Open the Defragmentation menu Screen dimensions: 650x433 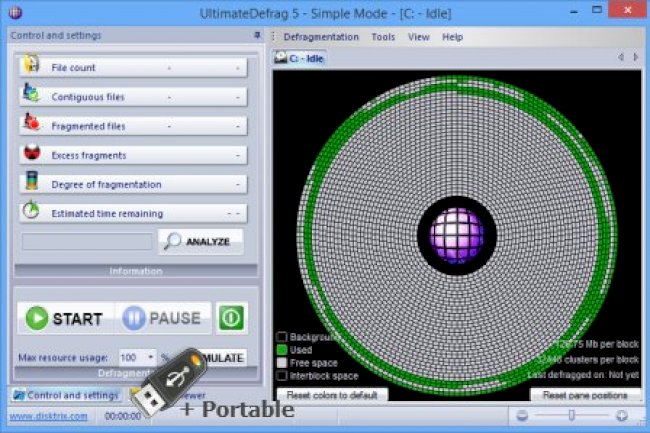tap(320, 37)
